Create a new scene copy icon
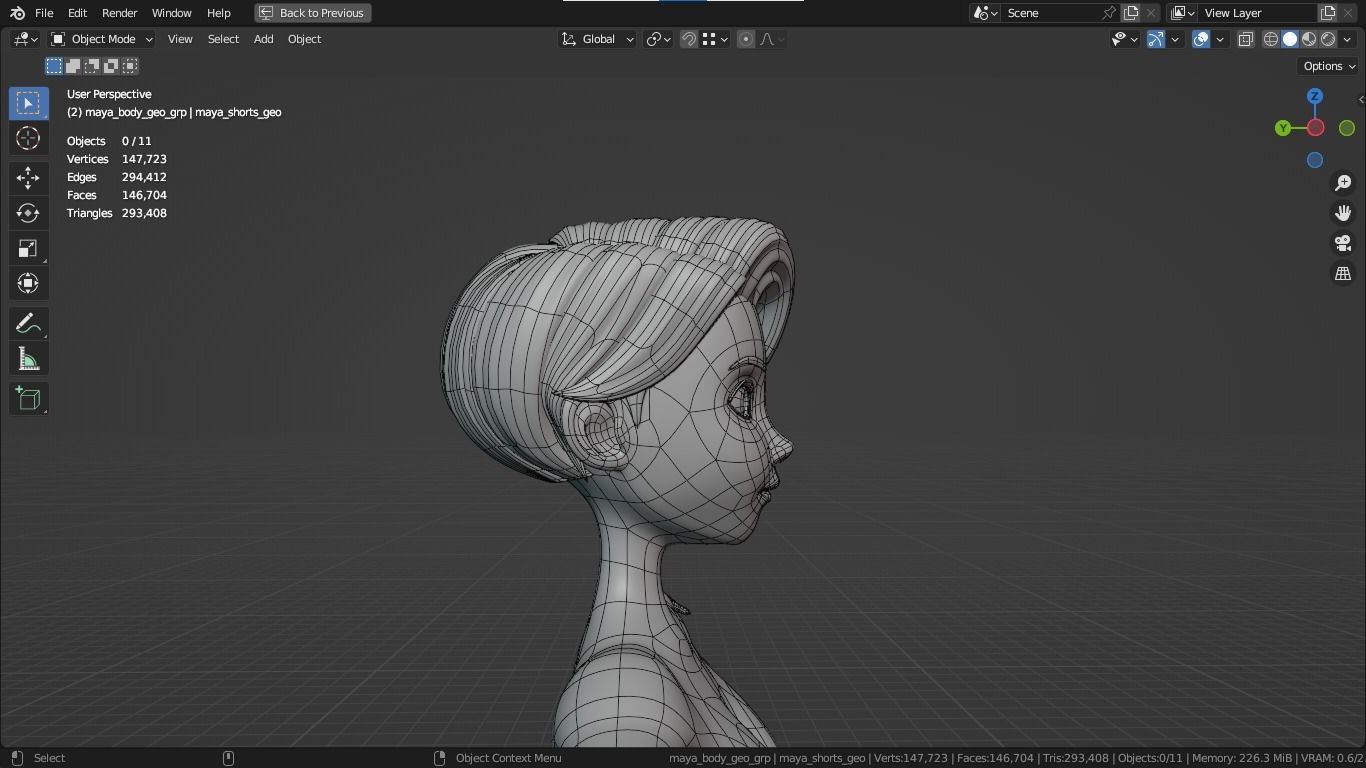 [x=1131, y=13]
